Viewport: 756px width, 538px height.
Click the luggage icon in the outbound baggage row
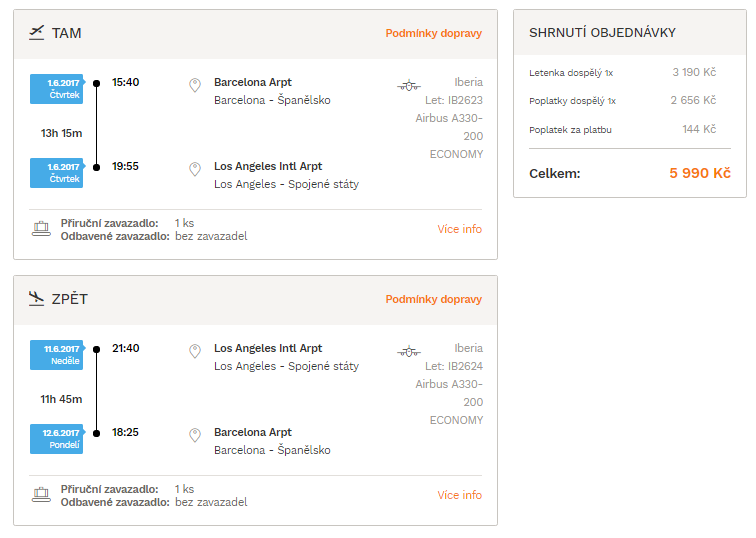pyautogui.click(x=41, y=229)
